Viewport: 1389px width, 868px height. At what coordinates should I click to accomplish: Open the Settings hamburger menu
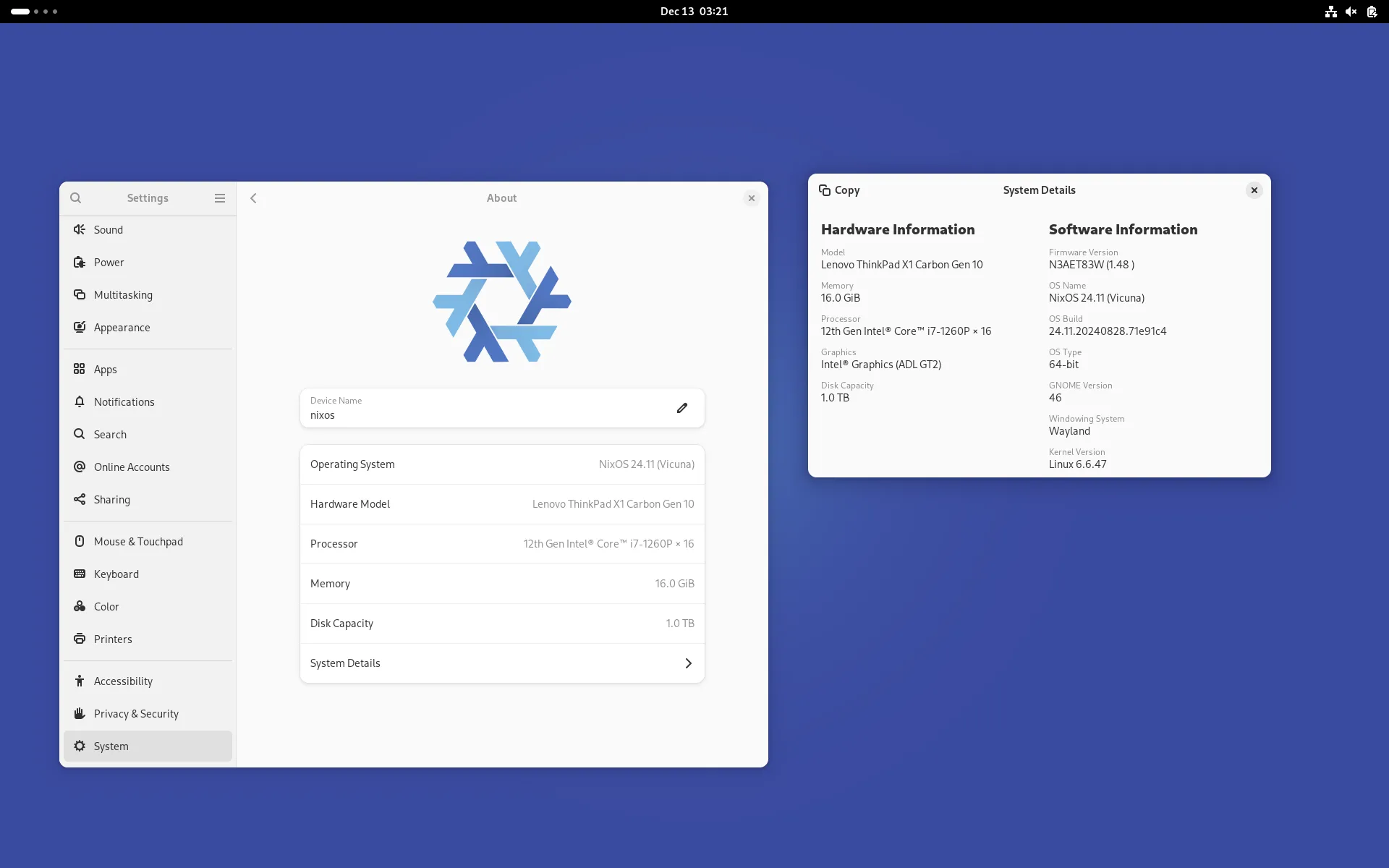tap(220, 198)
